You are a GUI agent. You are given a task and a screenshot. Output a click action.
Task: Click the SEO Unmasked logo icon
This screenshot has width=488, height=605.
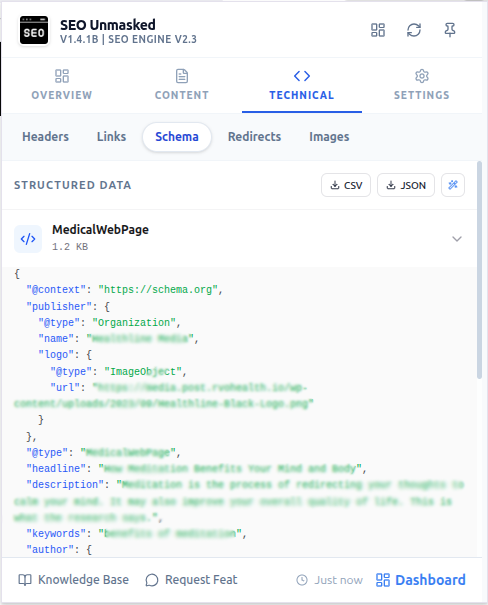(x=34, y=30)
